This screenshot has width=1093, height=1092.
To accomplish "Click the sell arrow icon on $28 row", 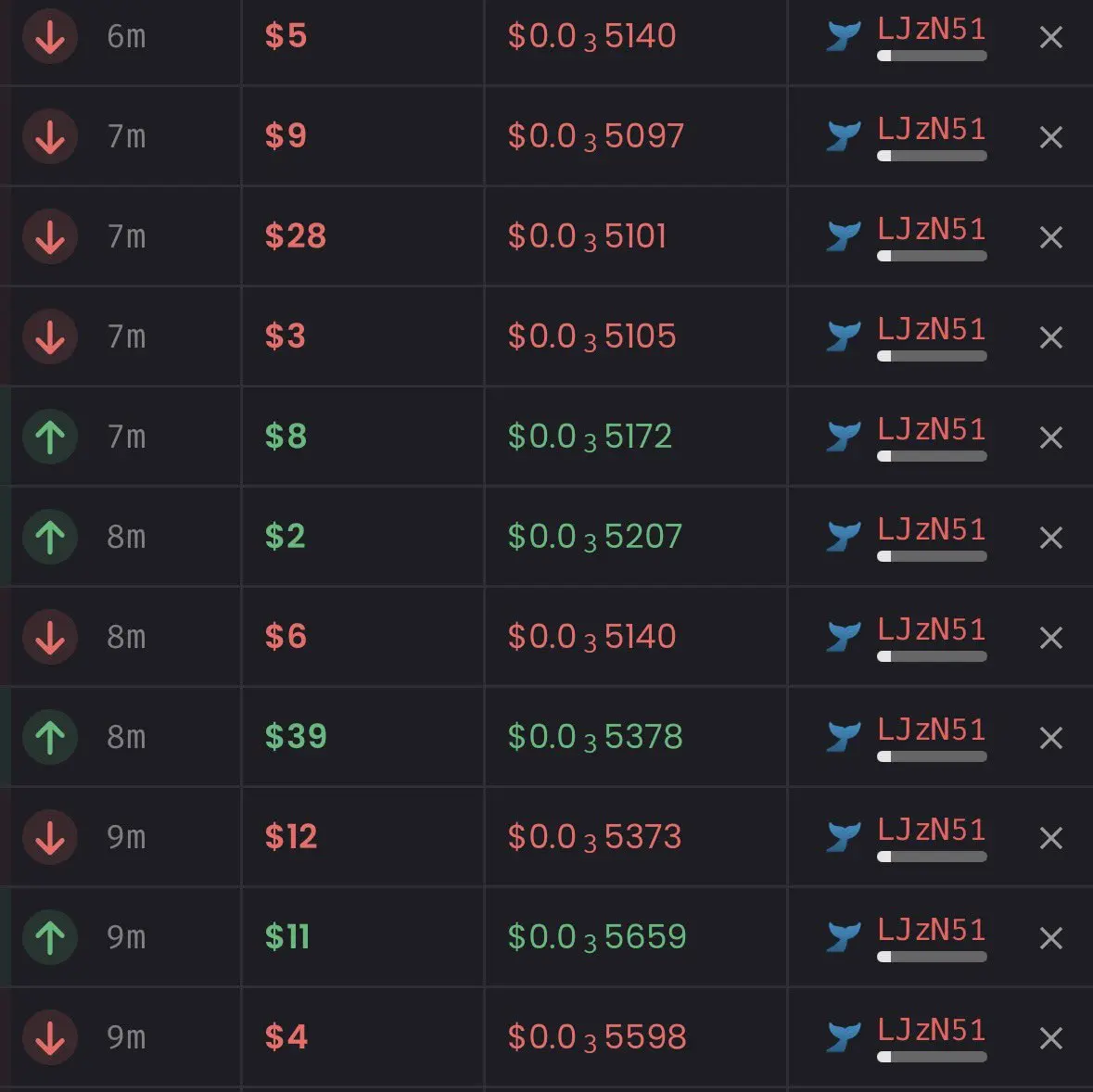I will point(49,236).
